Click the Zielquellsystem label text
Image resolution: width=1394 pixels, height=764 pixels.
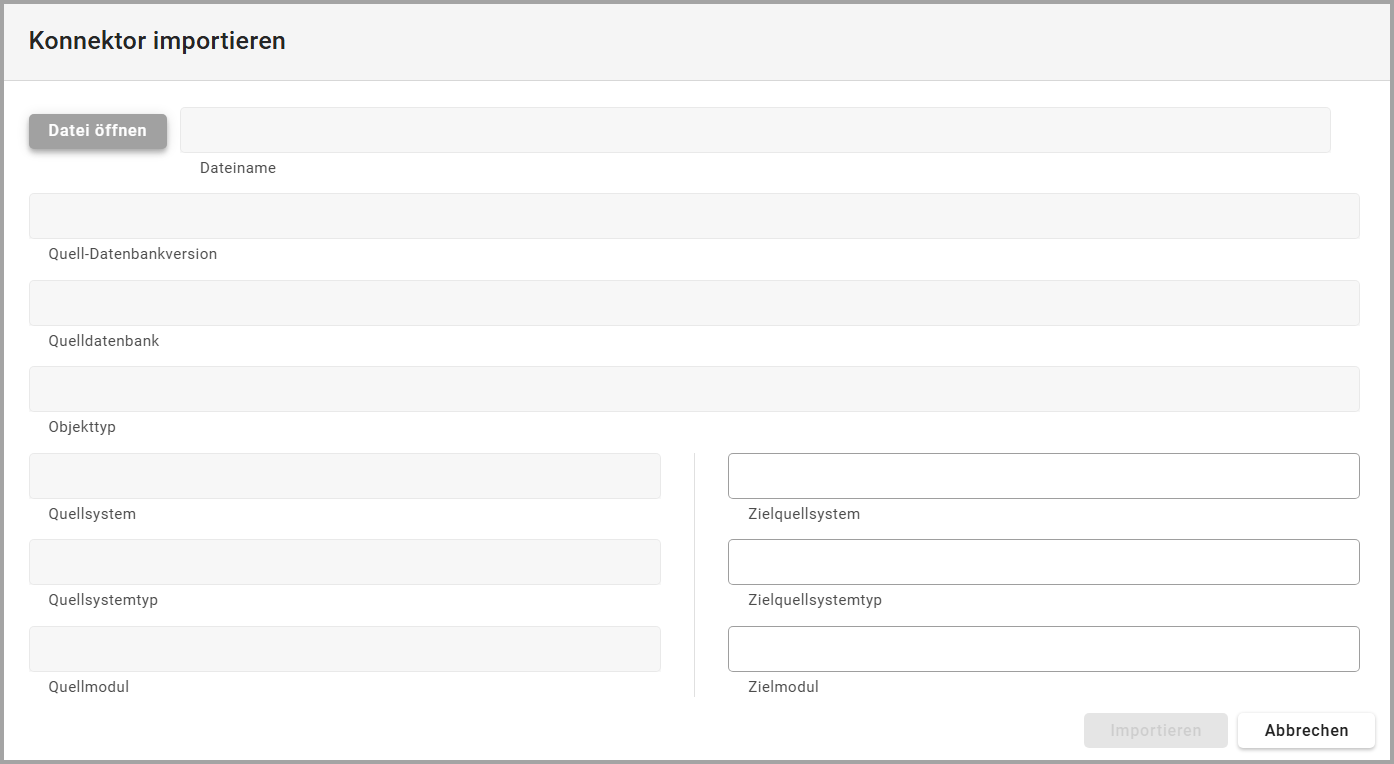coord(803,514)
